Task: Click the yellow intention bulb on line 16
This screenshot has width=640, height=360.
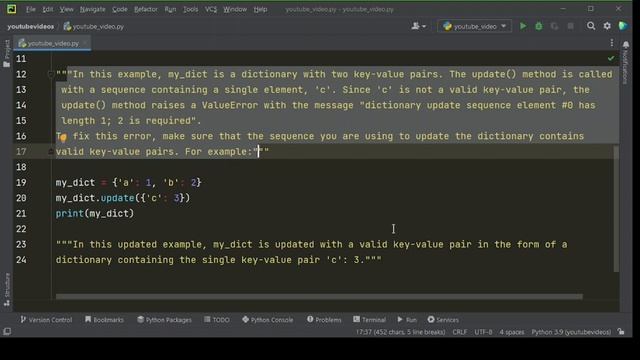Action: click(x=63, y=137)
